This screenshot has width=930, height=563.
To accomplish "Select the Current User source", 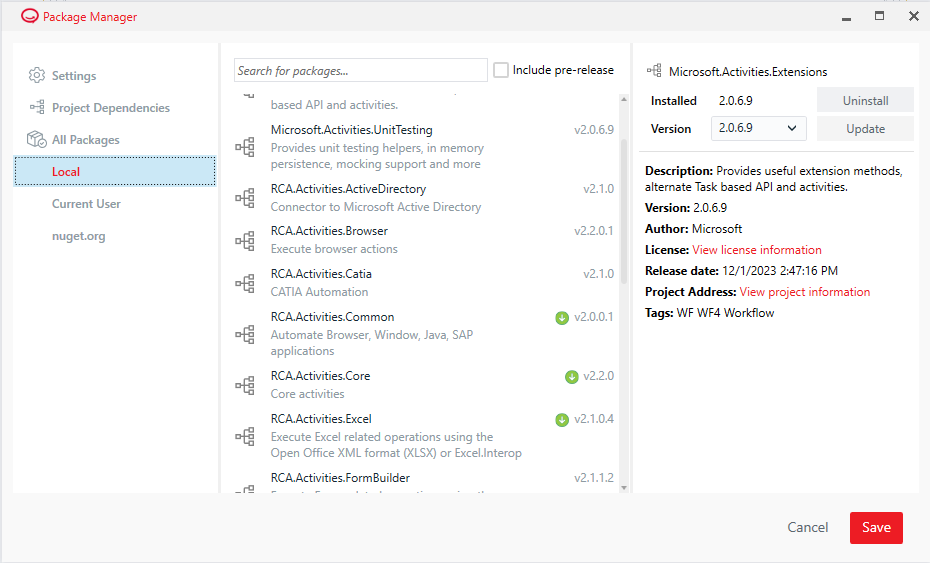I will [x=86, y=203].
